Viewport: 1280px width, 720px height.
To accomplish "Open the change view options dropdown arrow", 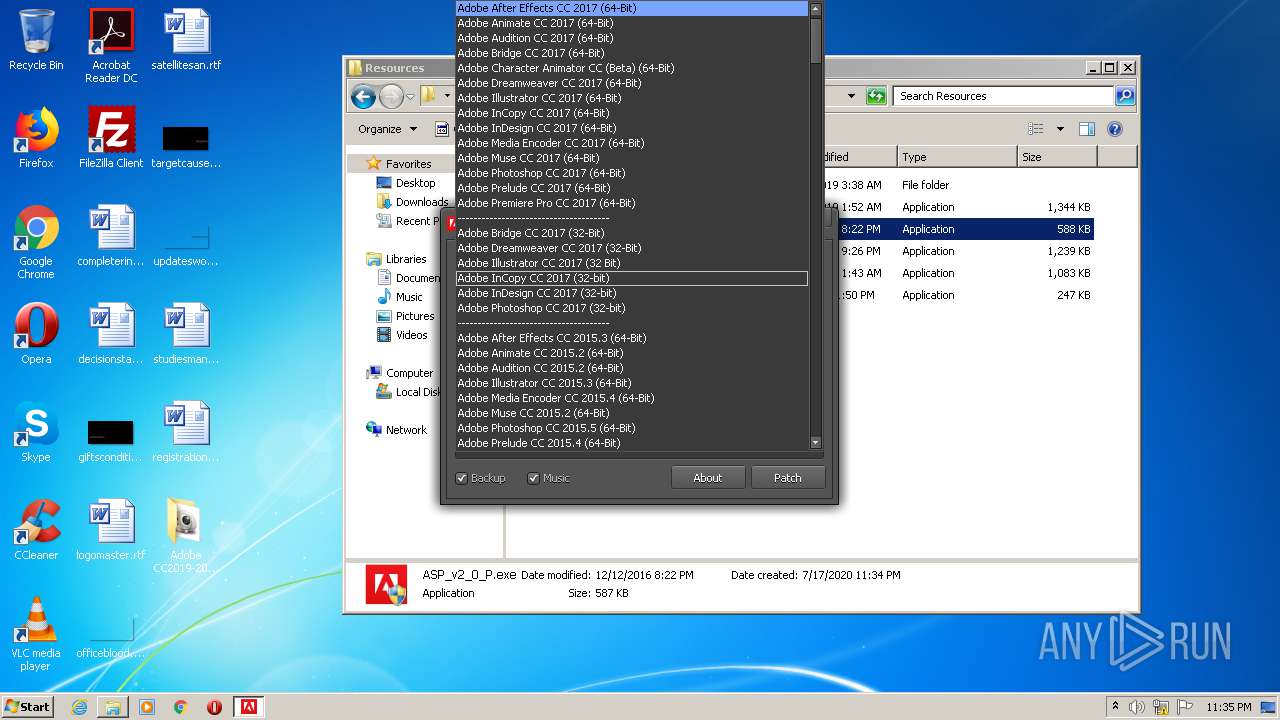I will pyautogui.click(x=1060, y=129).
